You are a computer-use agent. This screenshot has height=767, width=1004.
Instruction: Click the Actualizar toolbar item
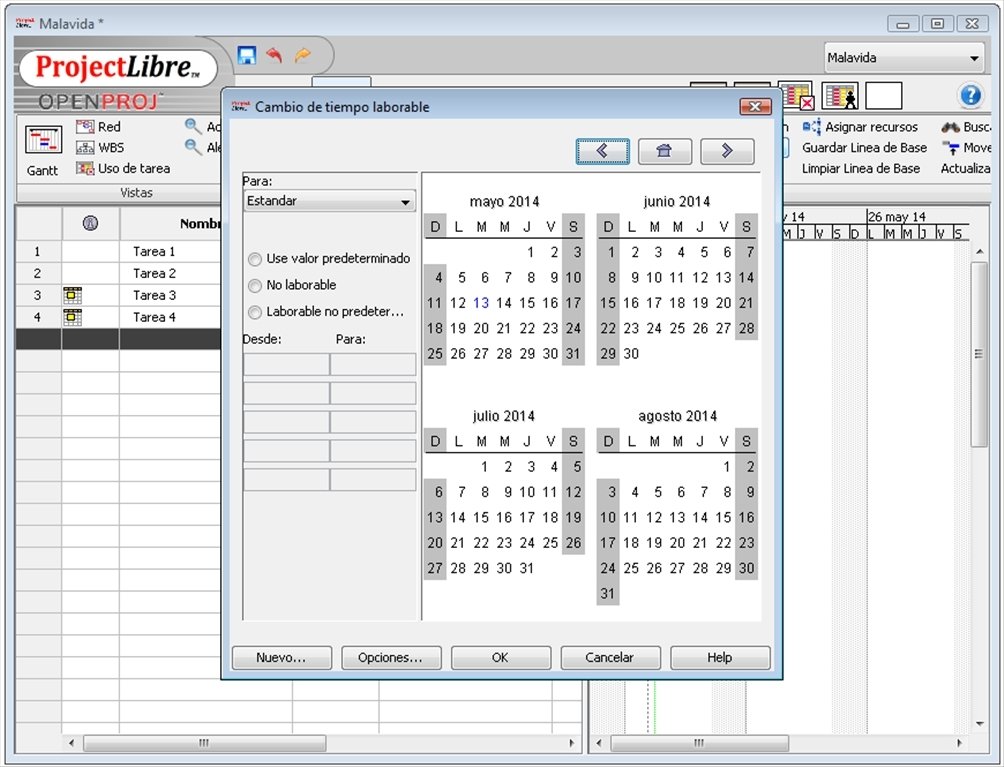[966, 168]
